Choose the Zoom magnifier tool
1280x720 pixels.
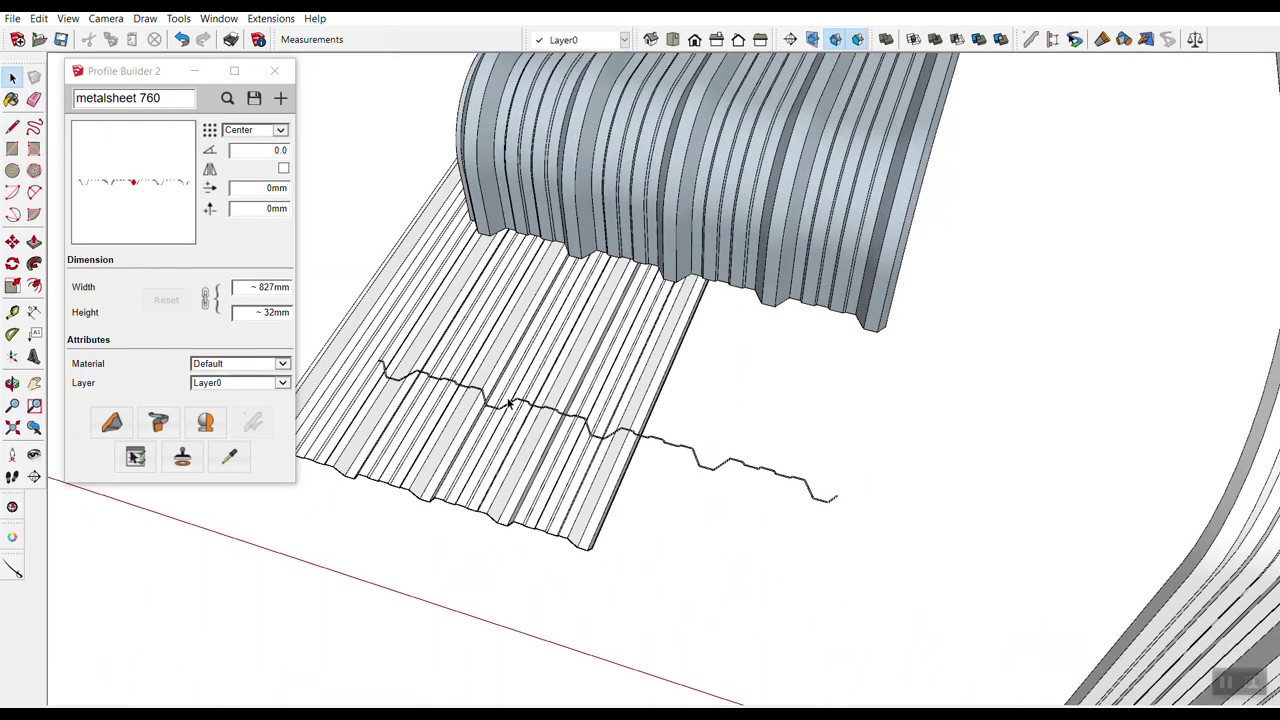[12, 406]
